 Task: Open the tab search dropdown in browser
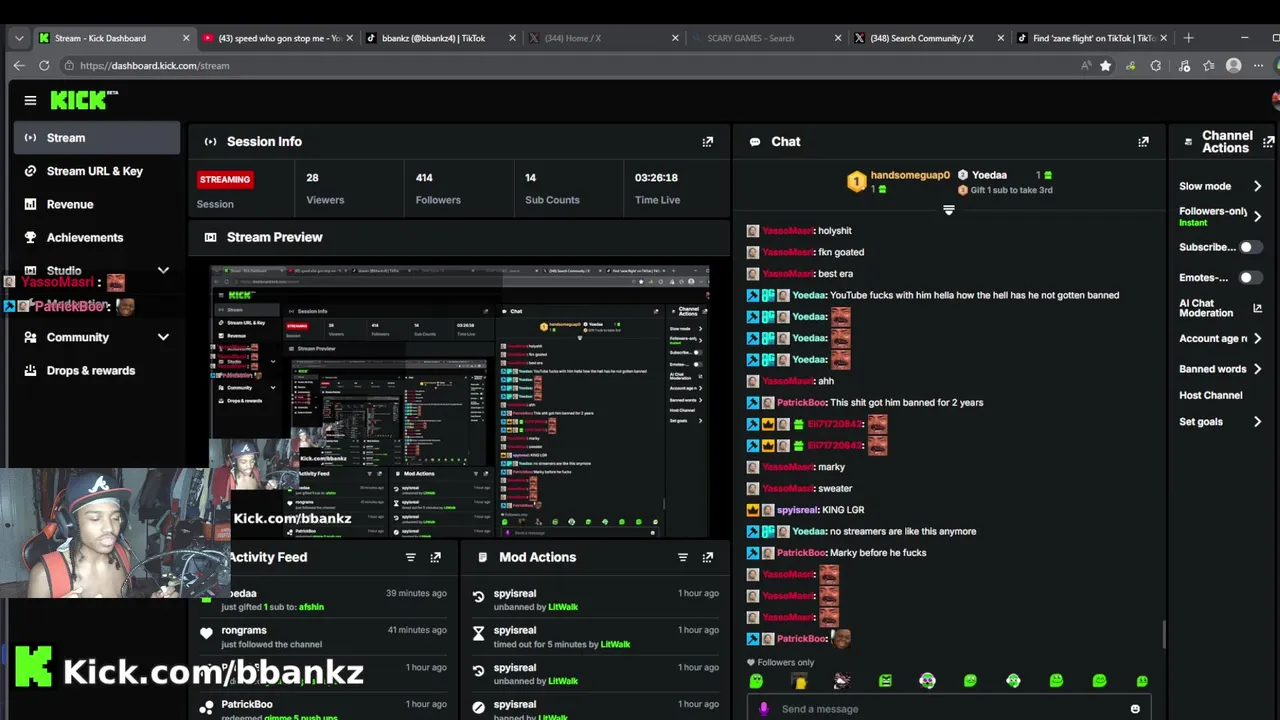coord(19,38)
